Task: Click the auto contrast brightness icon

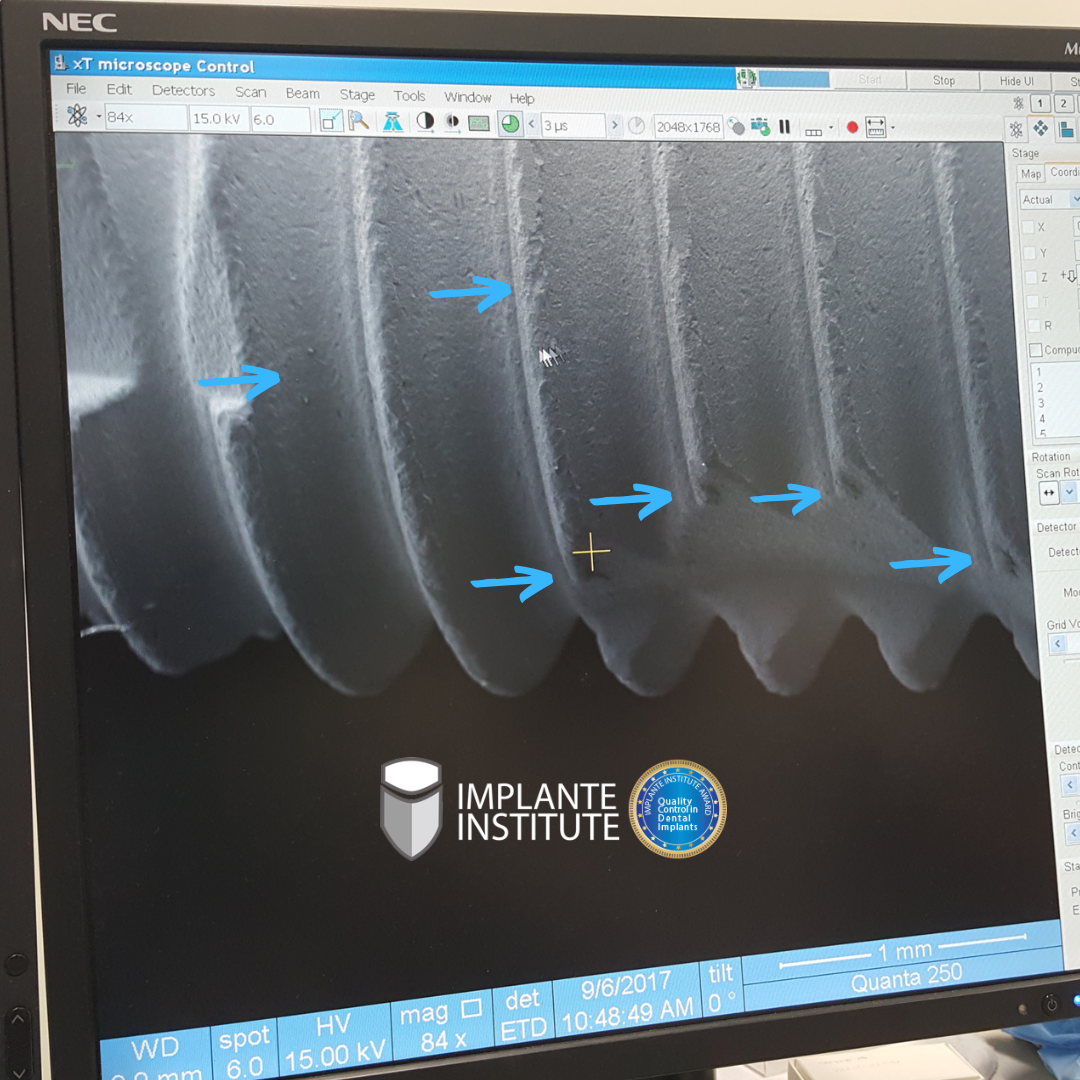Action: click(425, 122)
